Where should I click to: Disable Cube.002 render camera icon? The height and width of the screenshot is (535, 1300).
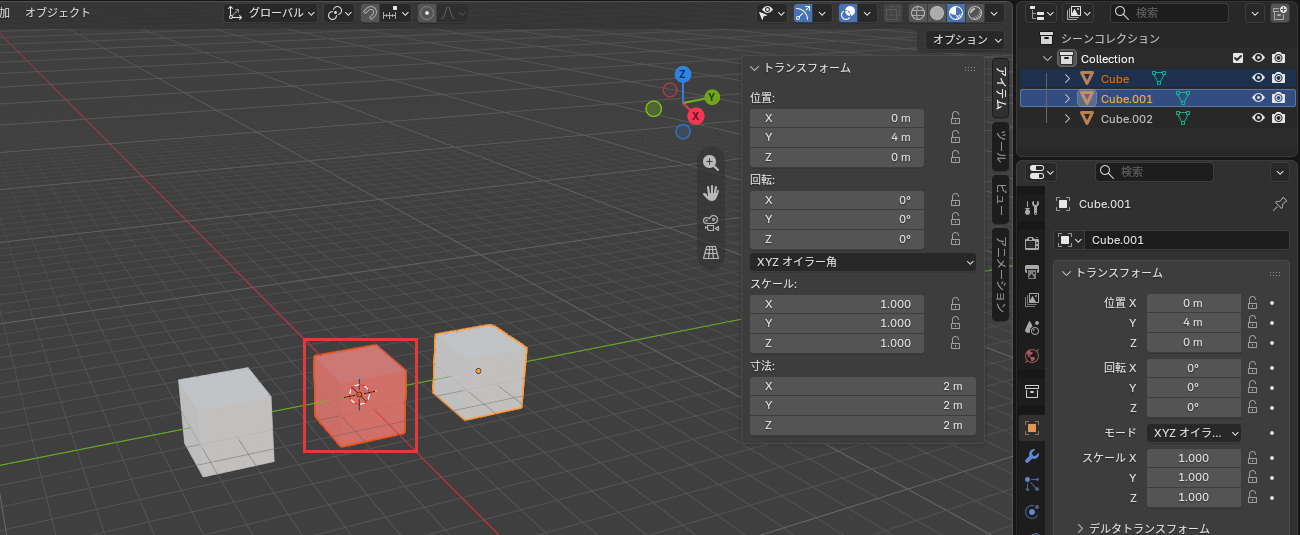[1278, 118]
